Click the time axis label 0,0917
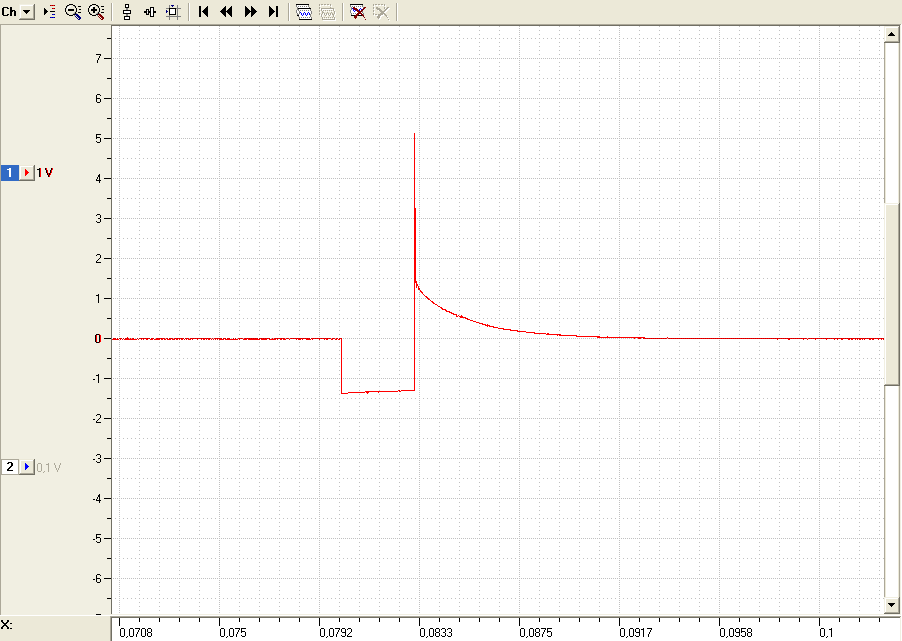Viewport: 902px width, 641px height. (x=636, y=633)
